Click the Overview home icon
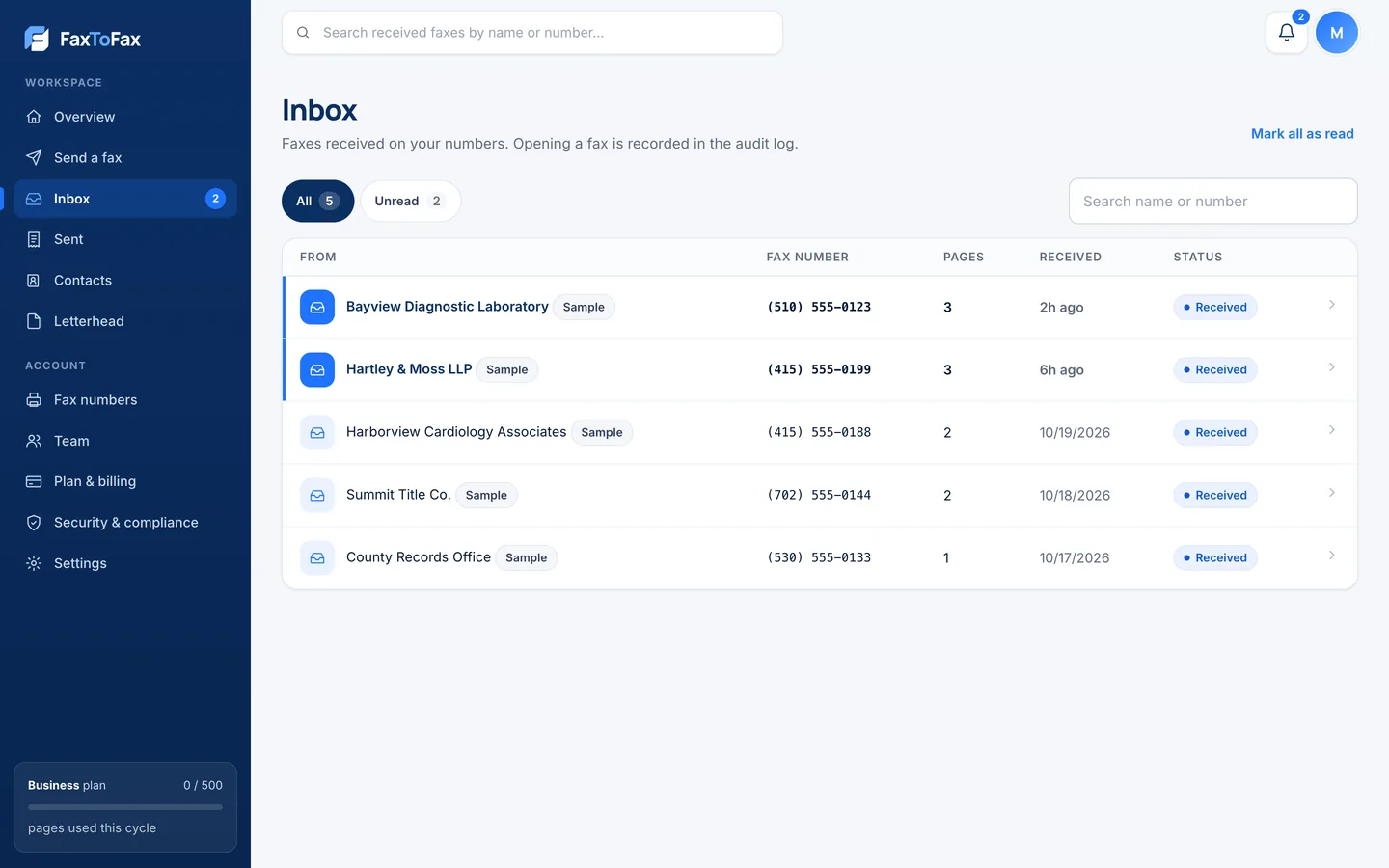Image resolution: width=1389 pixels, height=868 pixels. click(x=34, y=117)
